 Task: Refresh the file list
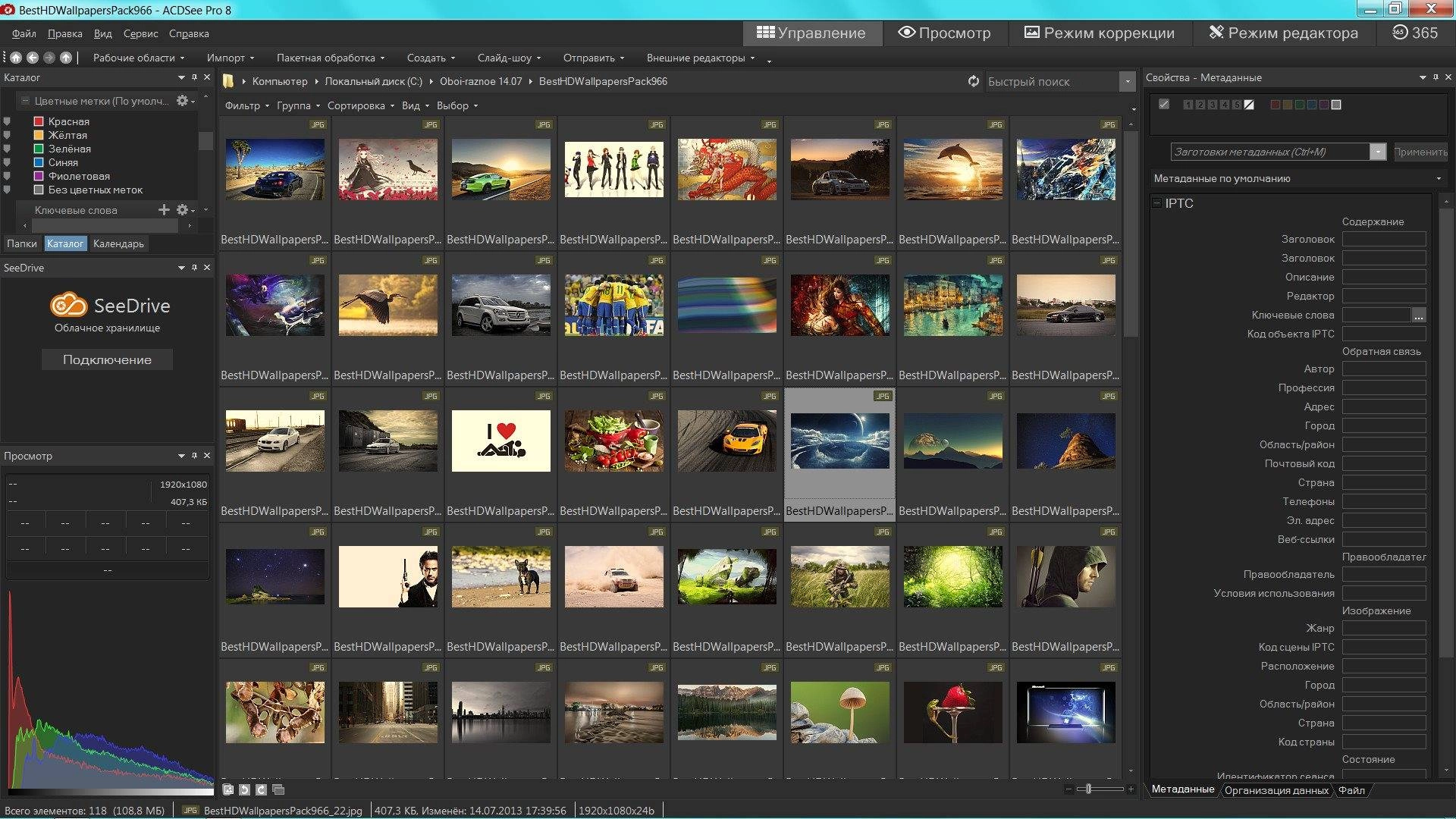974,81
